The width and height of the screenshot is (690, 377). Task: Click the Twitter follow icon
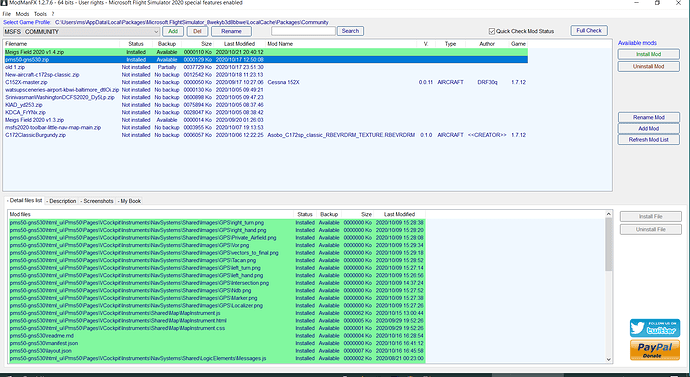(x=654, y=328)
